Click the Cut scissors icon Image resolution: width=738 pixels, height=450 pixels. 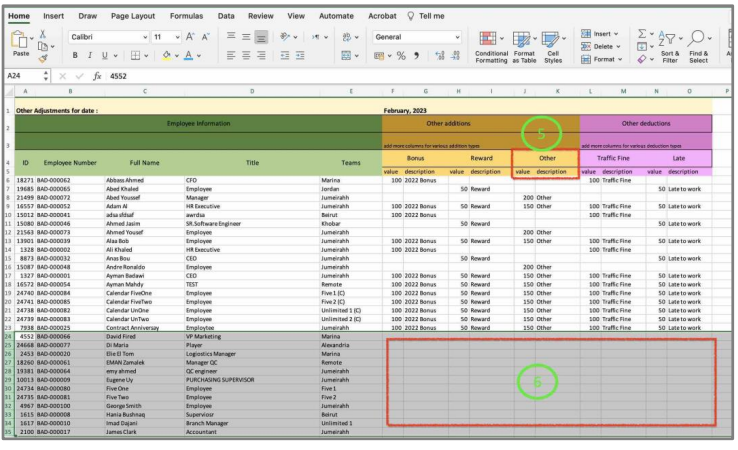(x=44, y=36)
